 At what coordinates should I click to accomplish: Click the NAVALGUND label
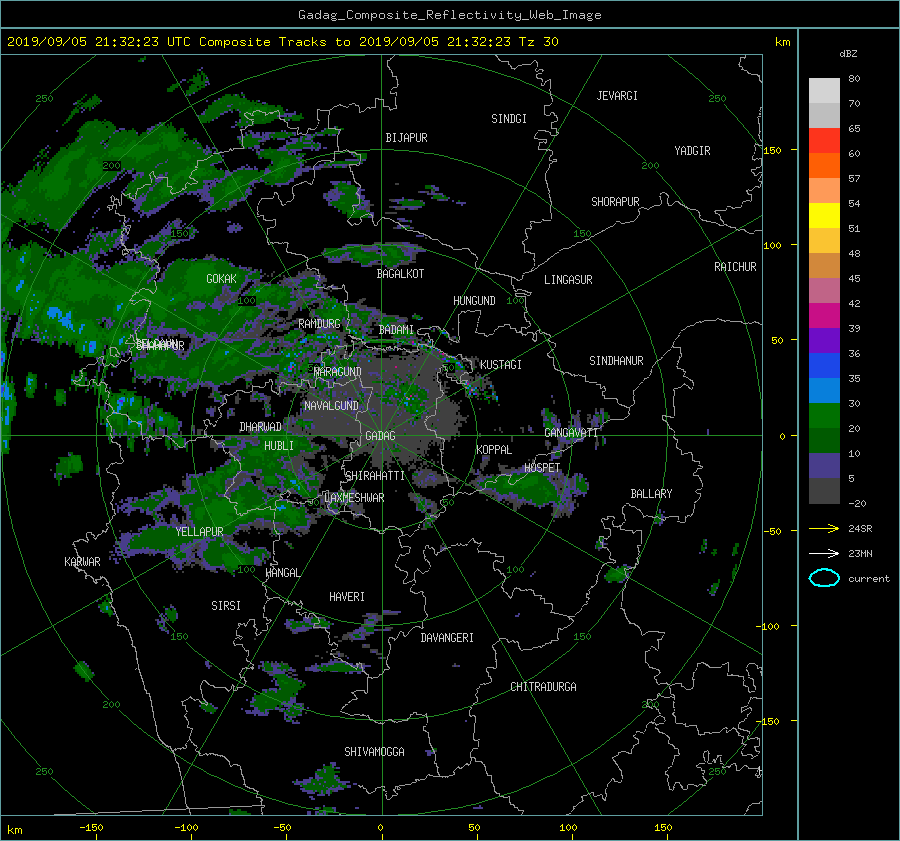pyautogui.click(x=331, y=406)
